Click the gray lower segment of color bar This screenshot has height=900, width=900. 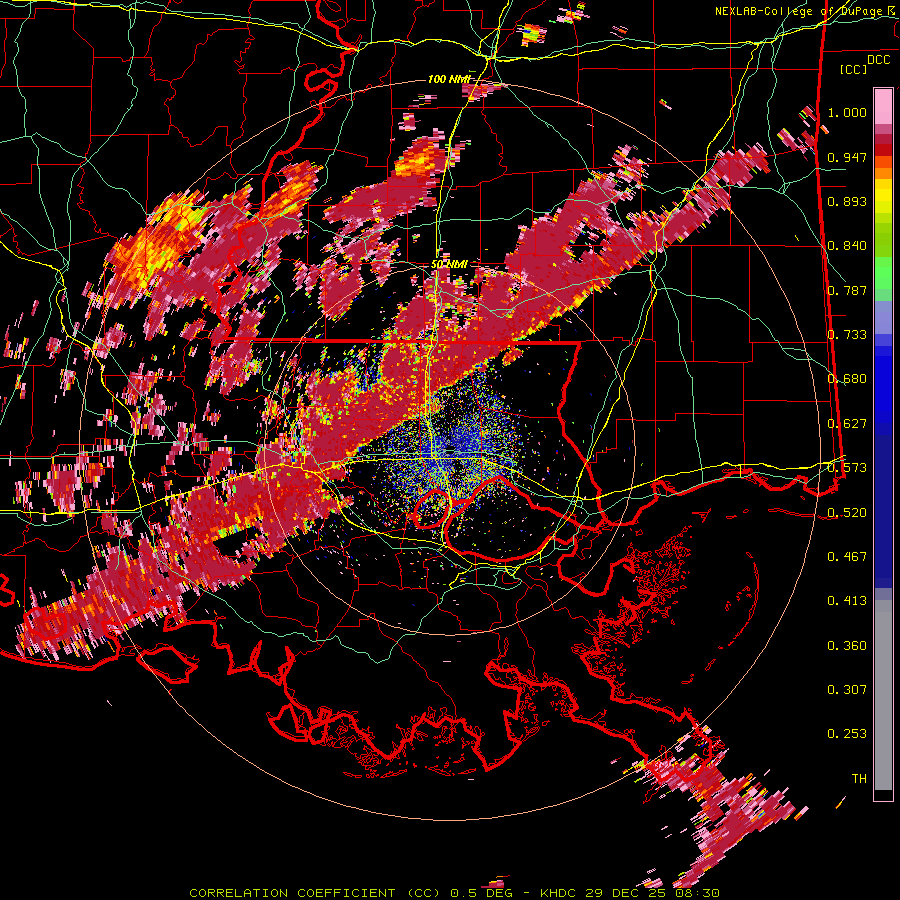click(883, 695)
